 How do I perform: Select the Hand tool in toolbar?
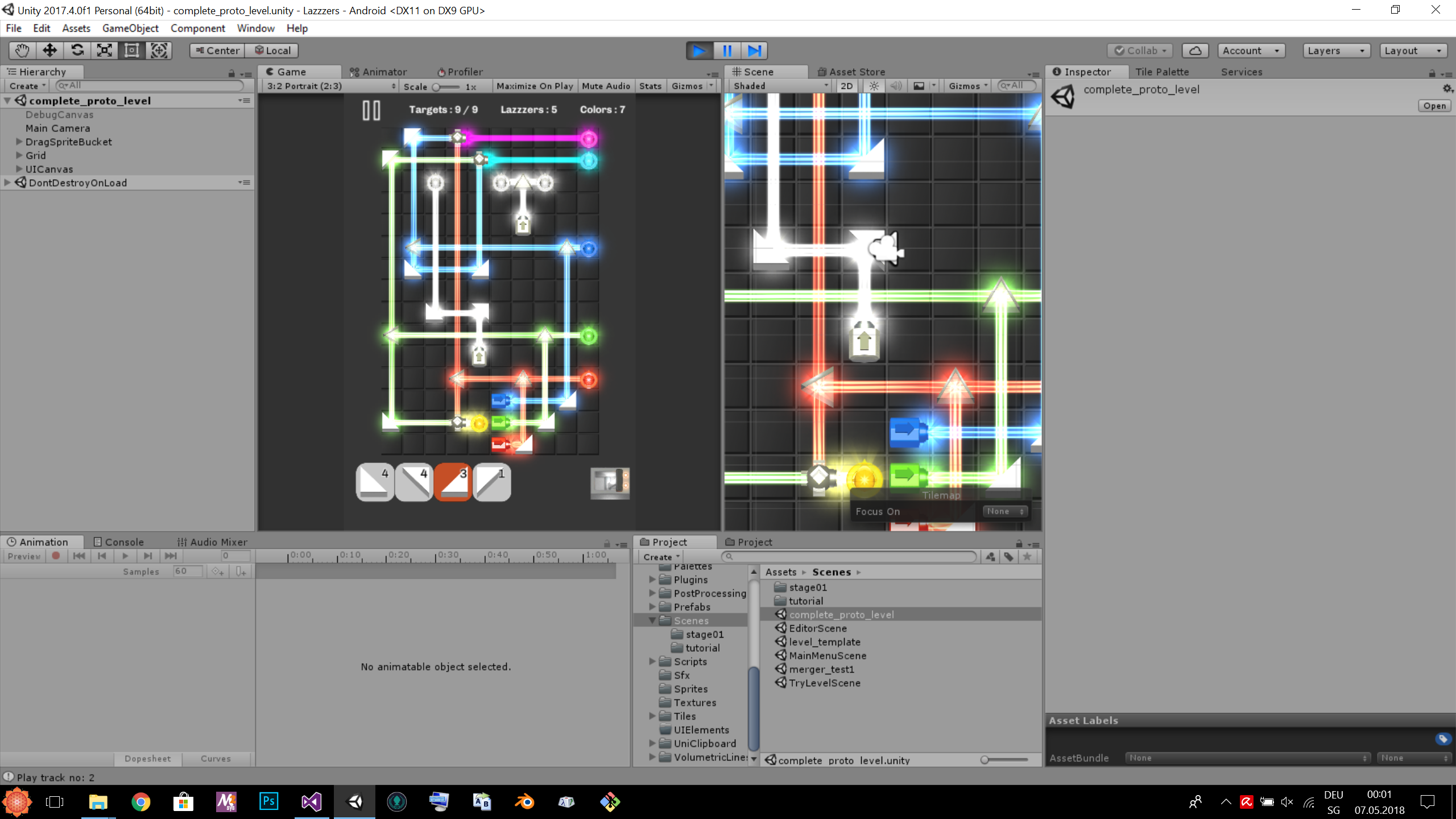22,51
